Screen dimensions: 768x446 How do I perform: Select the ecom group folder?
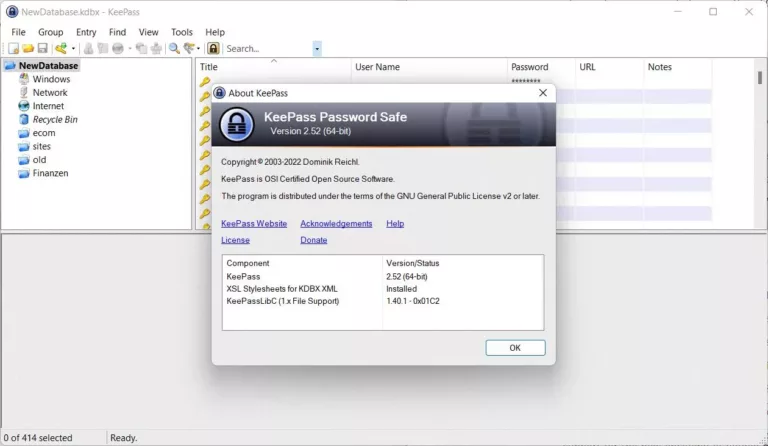[44, 133]
